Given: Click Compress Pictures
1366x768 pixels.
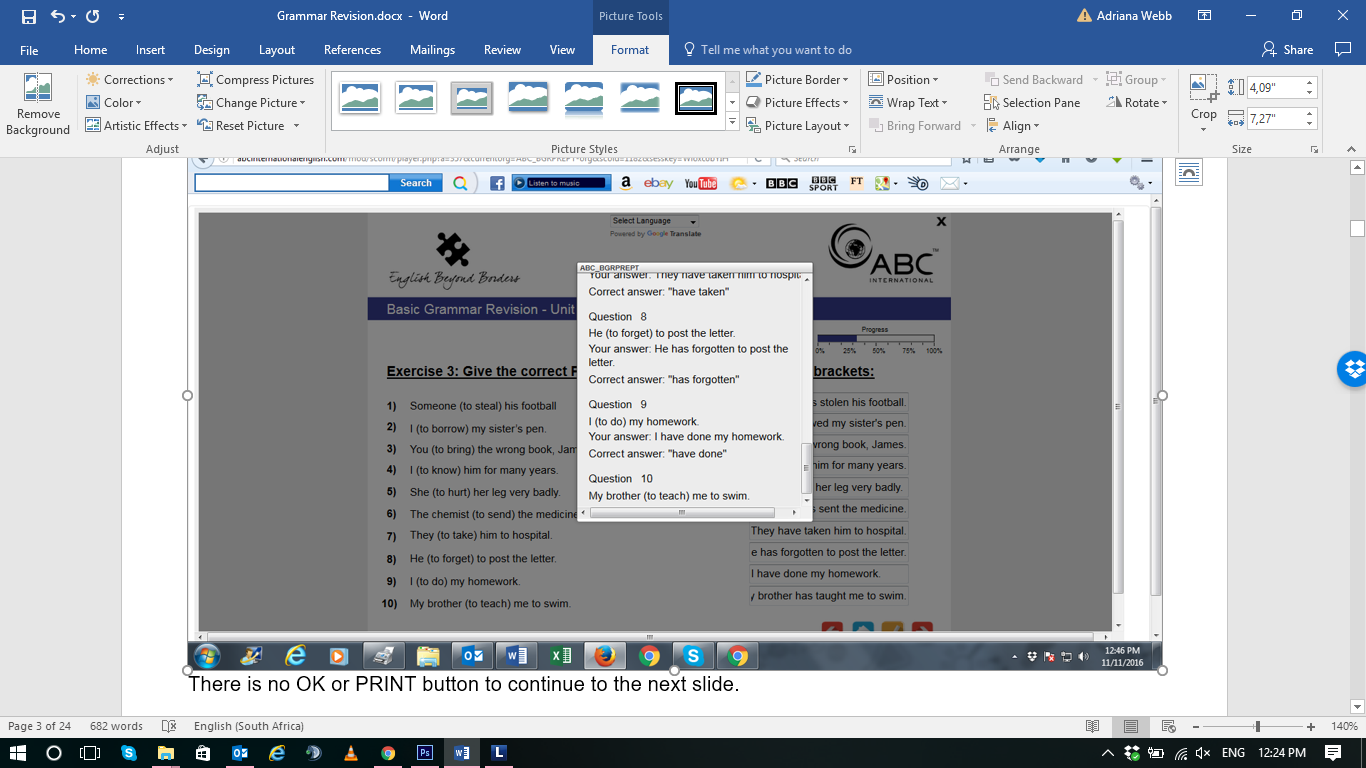Looking at the screenshot, I should [x=256, y=80].
